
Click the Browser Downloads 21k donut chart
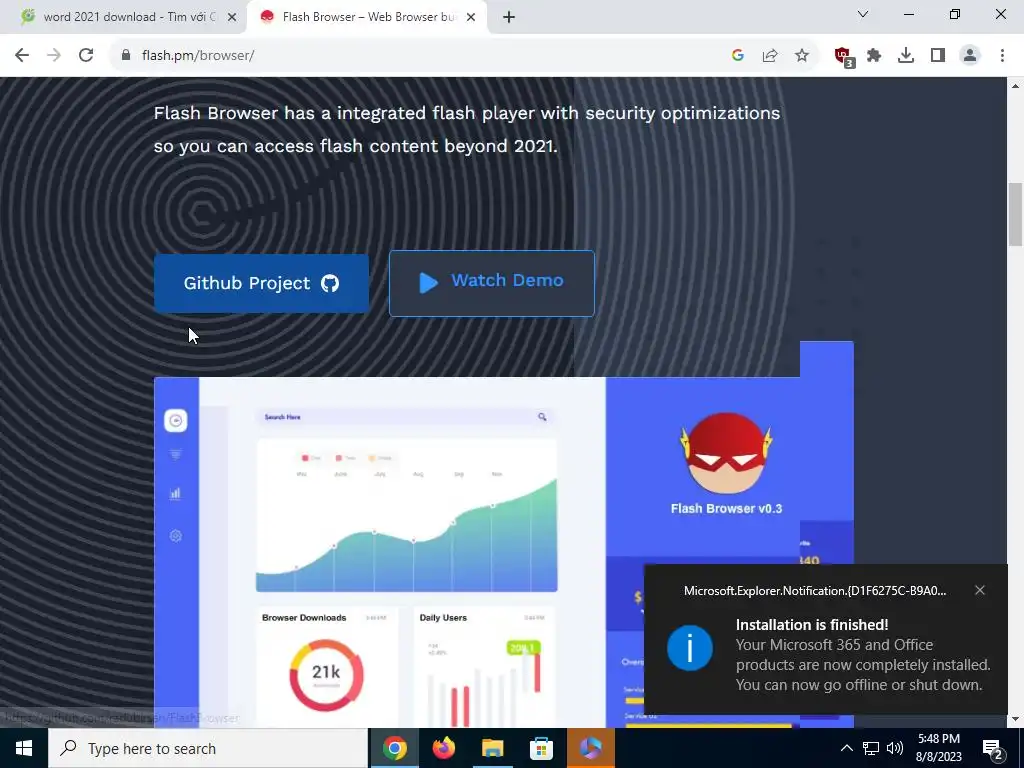pos(326,675)
